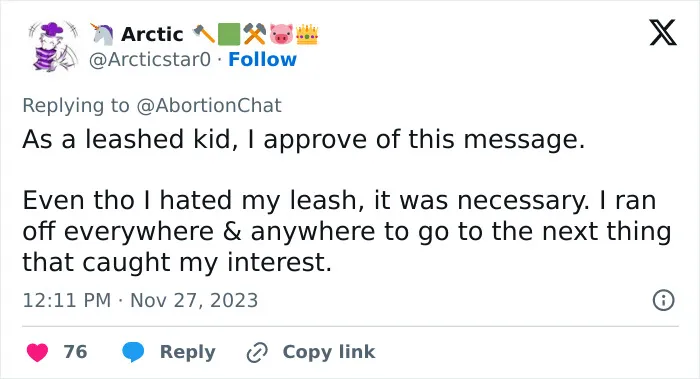Screen dimensions: 700x379
Task: Open the tweet info circle icon
Action: (663, 300)
